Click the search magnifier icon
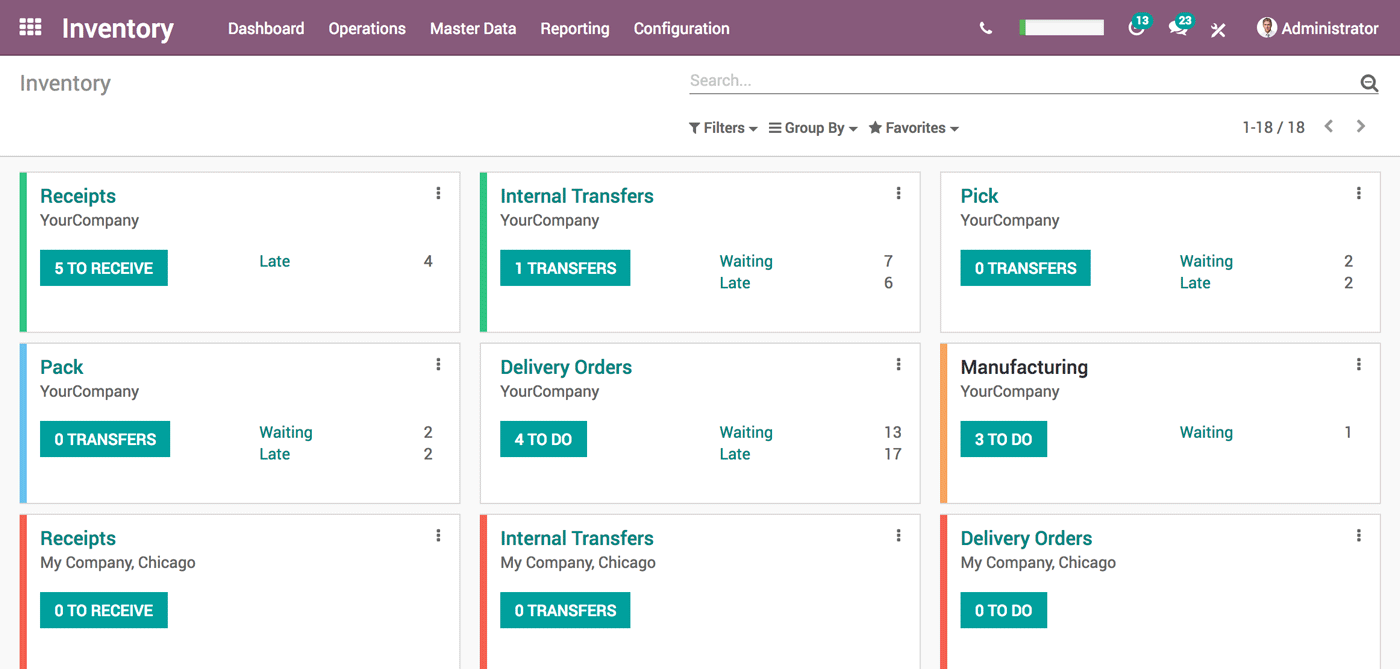 tap(1369, 83)
